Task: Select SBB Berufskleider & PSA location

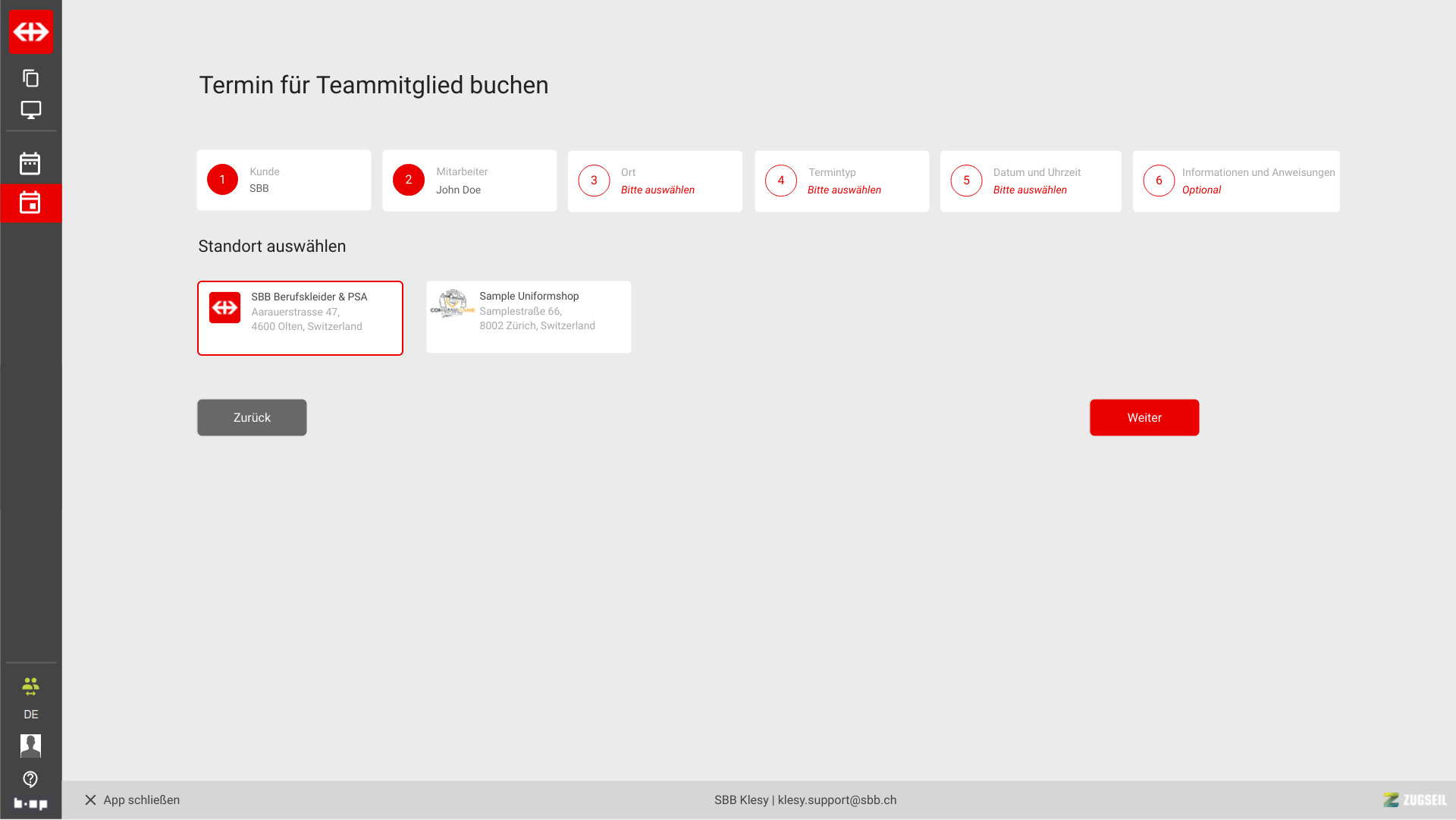Action: pos(300,318)
